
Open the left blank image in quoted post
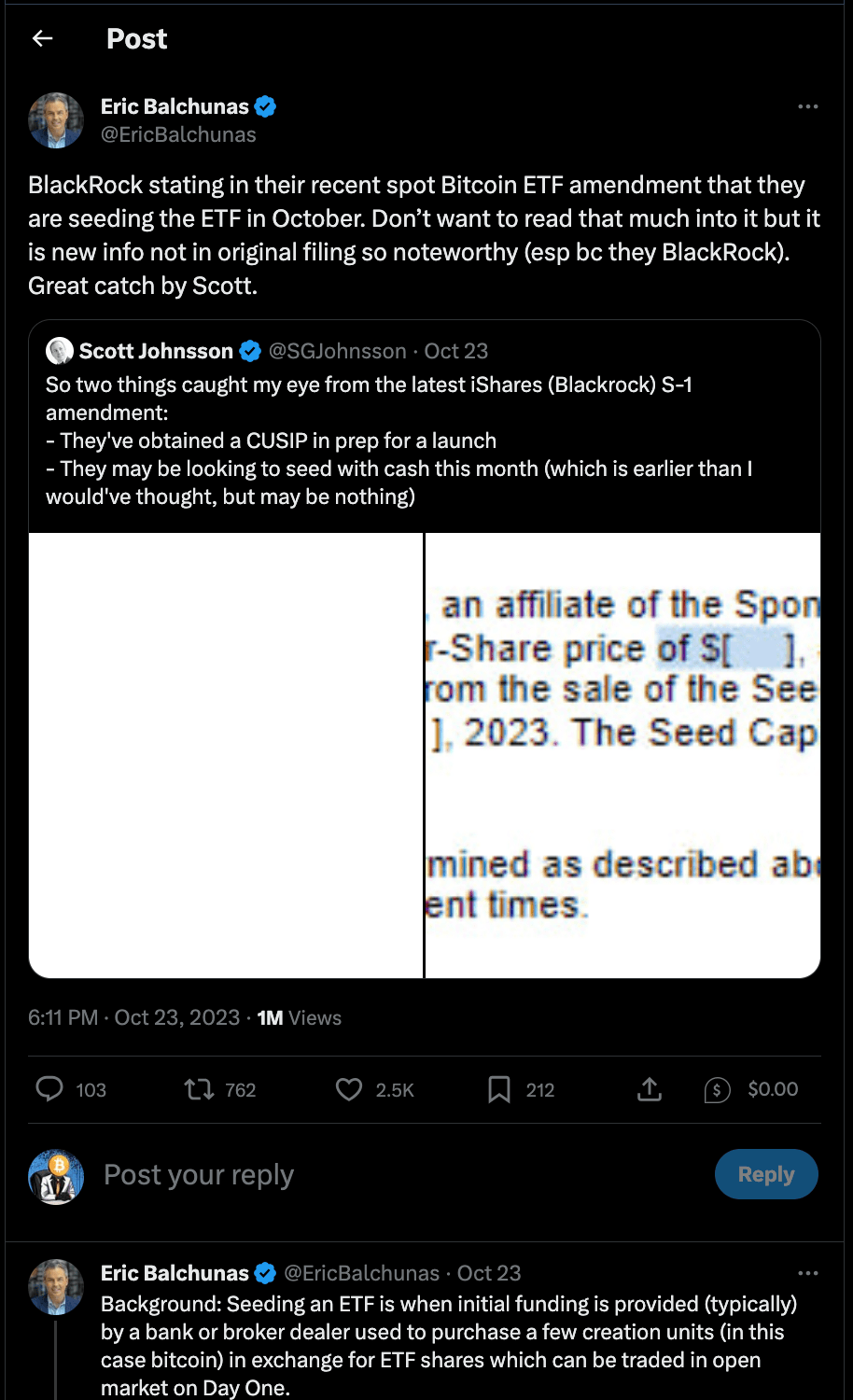pyautogui.click(x=226, y=755)
